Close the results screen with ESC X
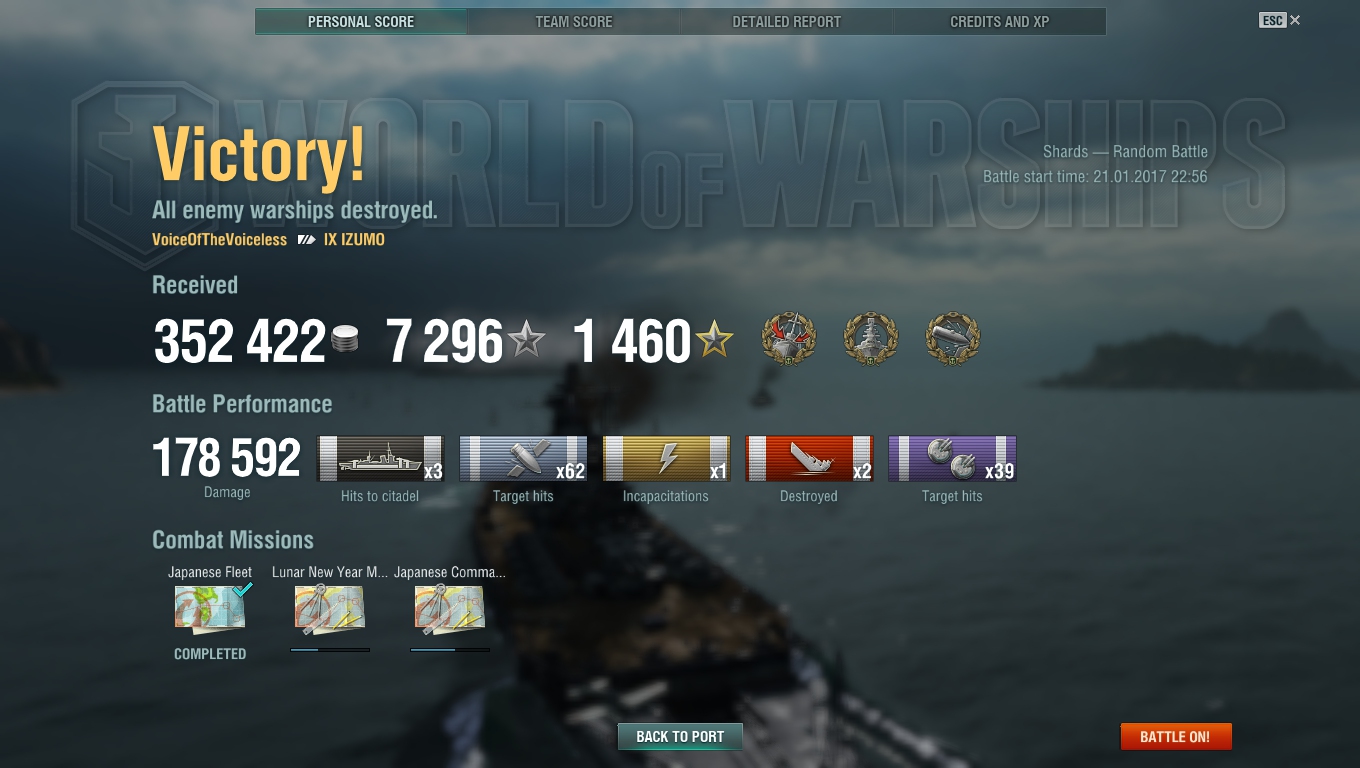Viewport: 1360px width, 768px height. (1280, 20)
